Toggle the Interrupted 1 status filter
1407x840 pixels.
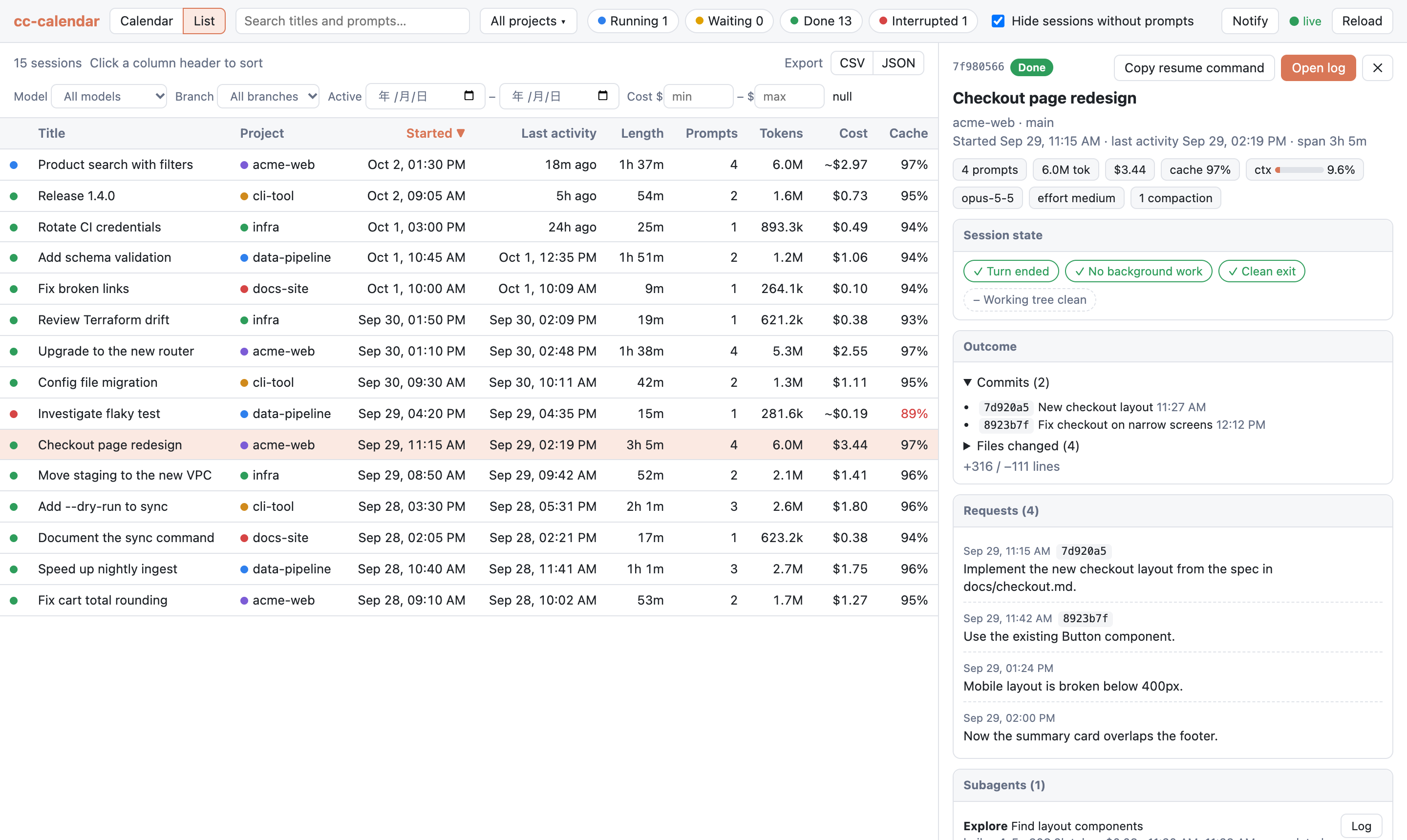pyautogui.click(x=923, y=21)
